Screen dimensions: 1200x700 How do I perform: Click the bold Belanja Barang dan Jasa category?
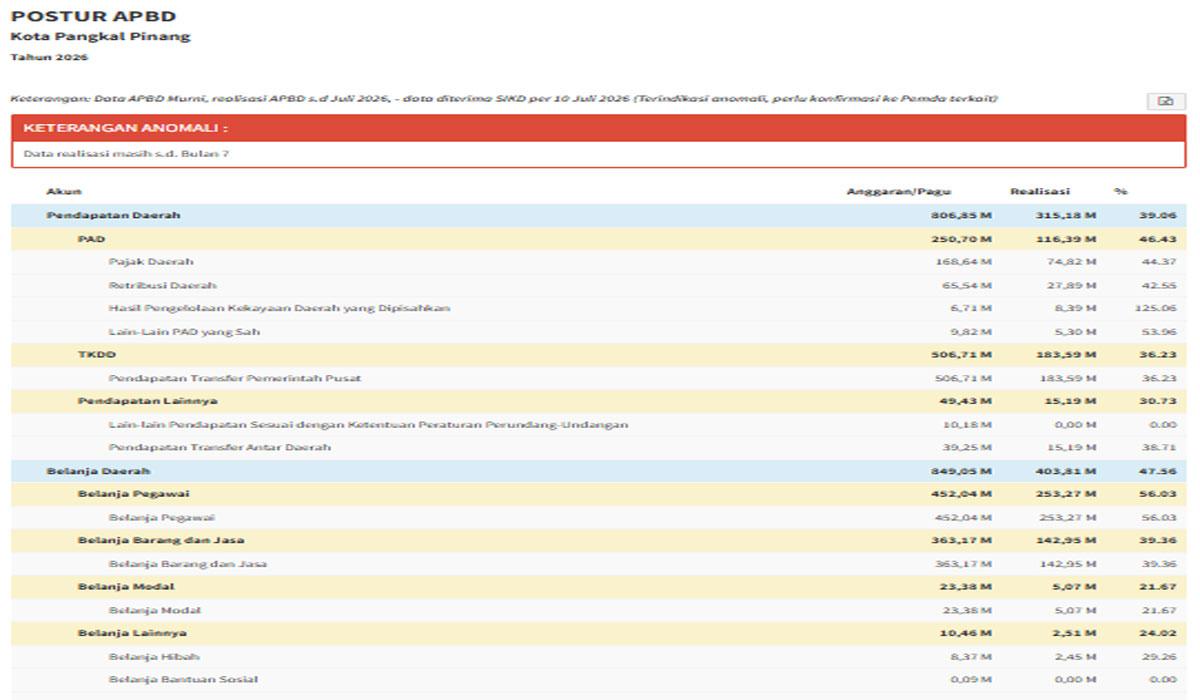pos(598,540)
